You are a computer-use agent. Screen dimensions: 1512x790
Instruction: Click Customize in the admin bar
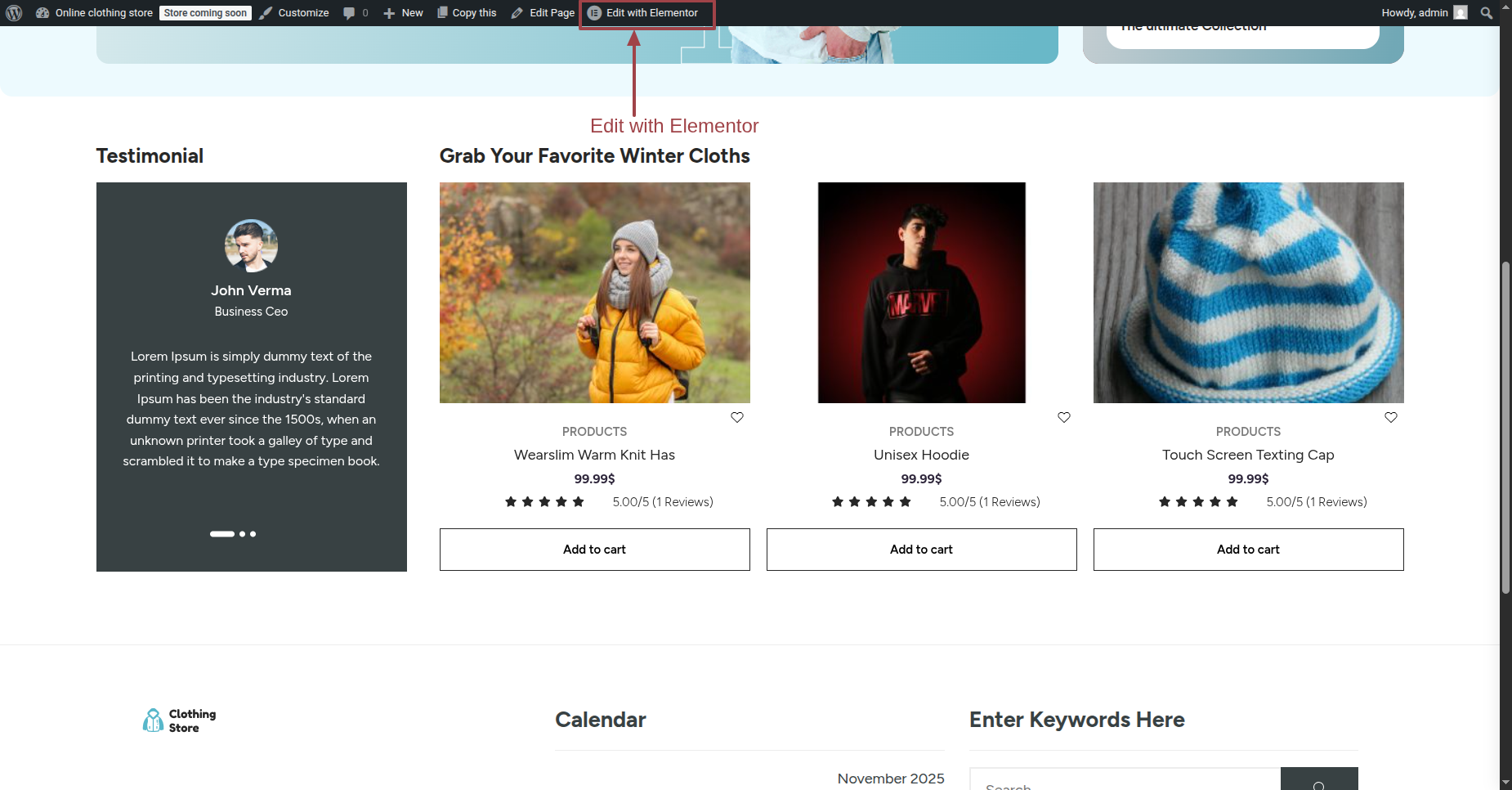tap(294, 13)
